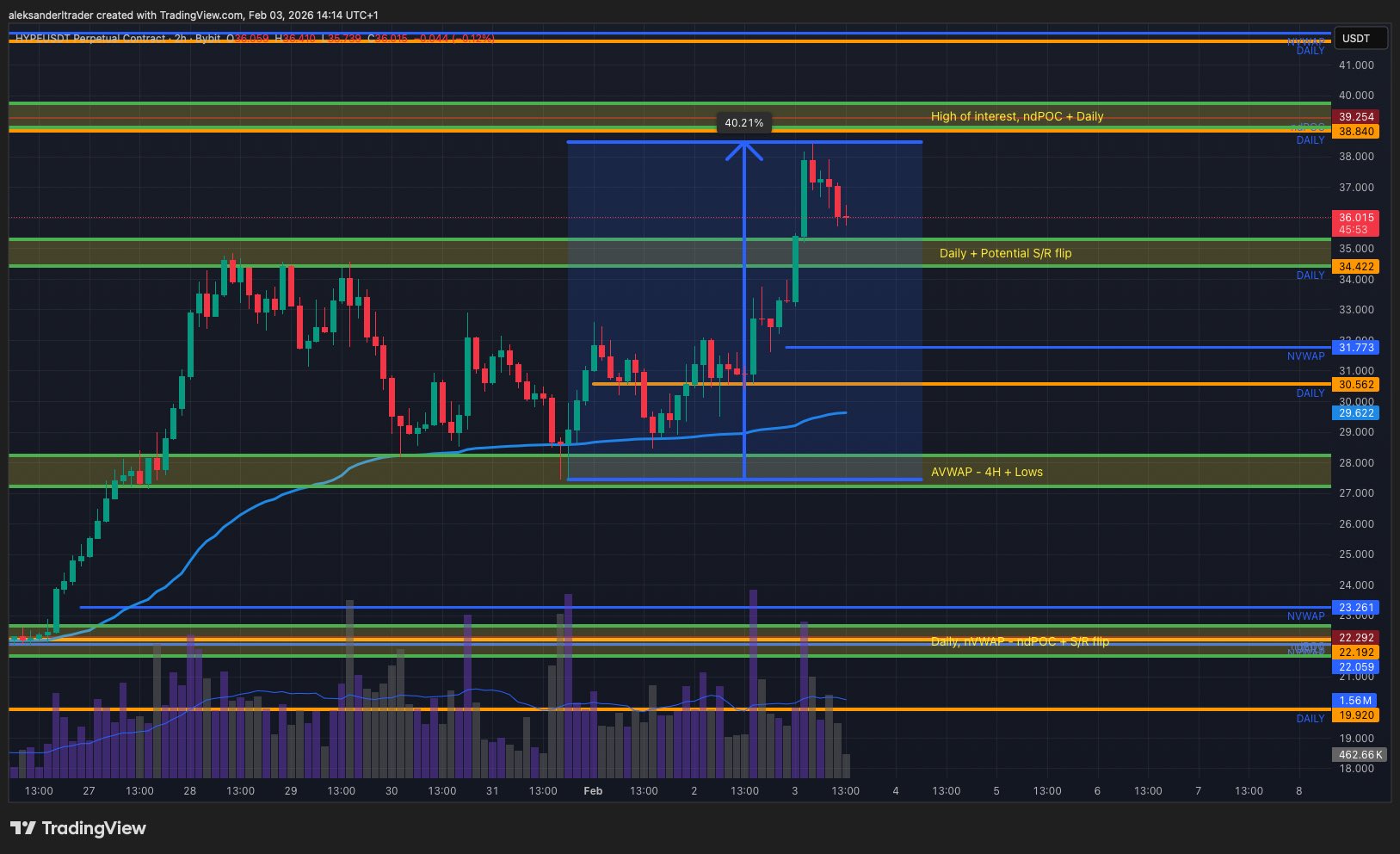The image size is (1400, 854).
Task: Click the 37.000 tick on the price scale
Action: [x=1356, y=187]
